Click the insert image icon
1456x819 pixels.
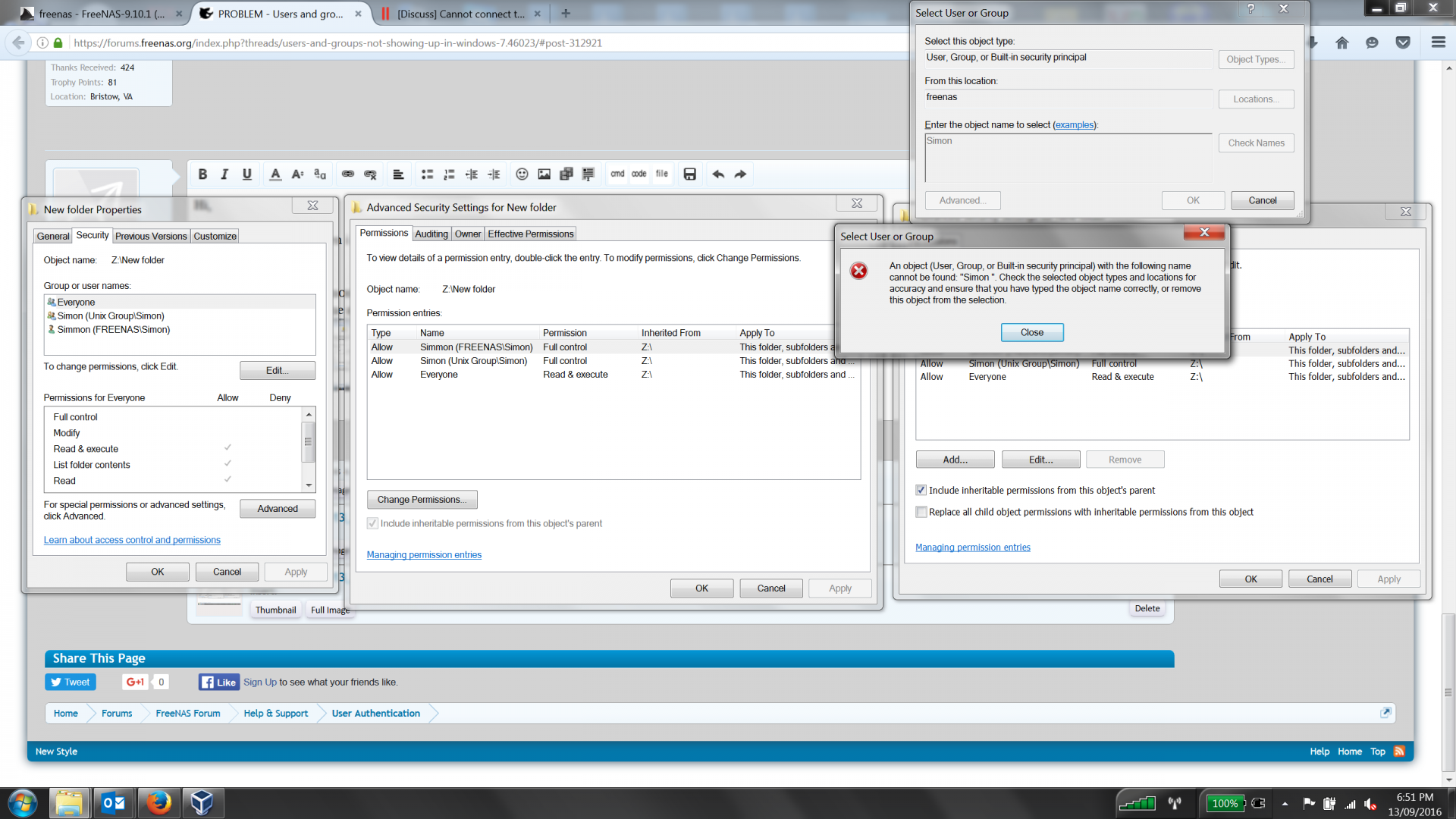[544, 174]
